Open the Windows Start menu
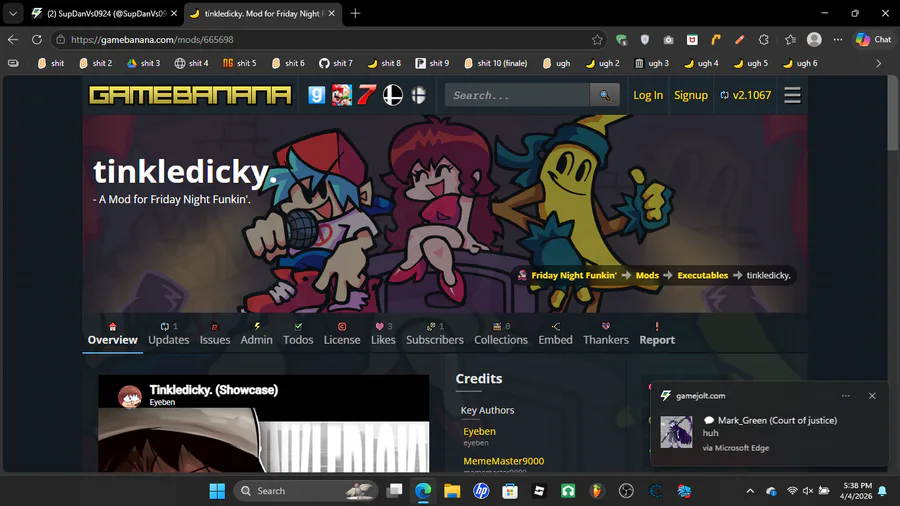This screenshot has width=900, height=506. click(217, 491)
